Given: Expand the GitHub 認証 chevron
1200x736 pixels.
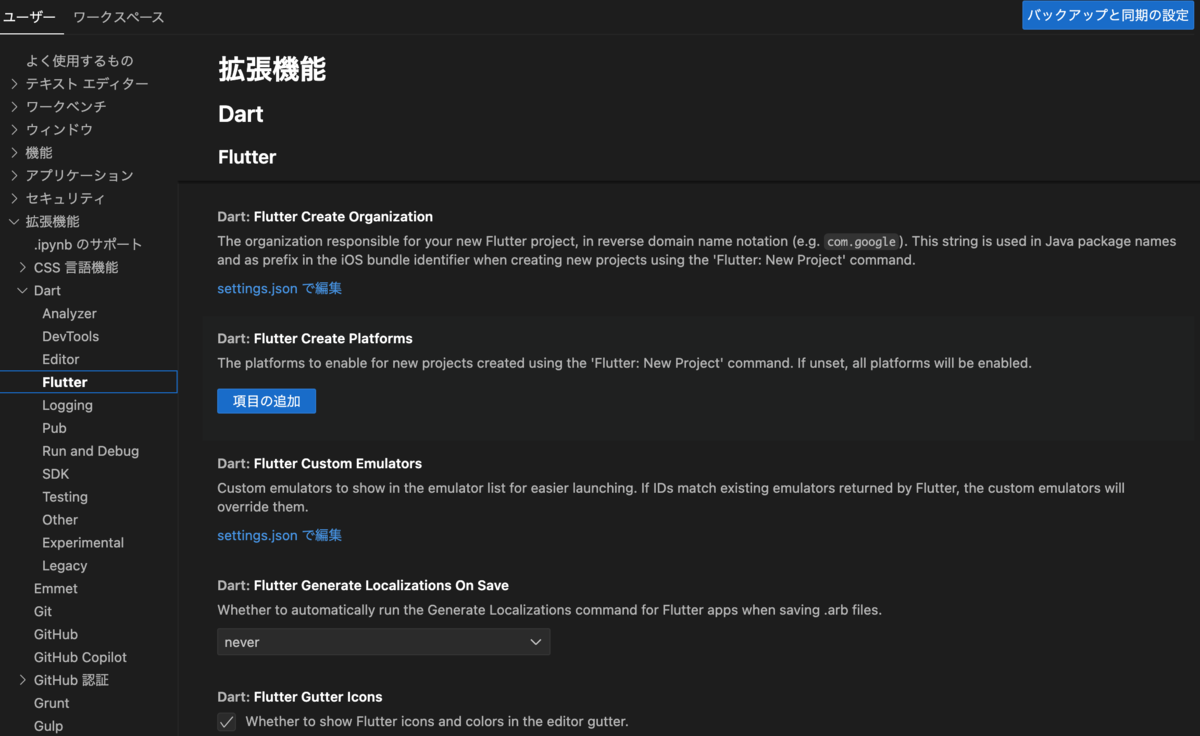Looking at the screenshot, I should (x=23, y=680).
